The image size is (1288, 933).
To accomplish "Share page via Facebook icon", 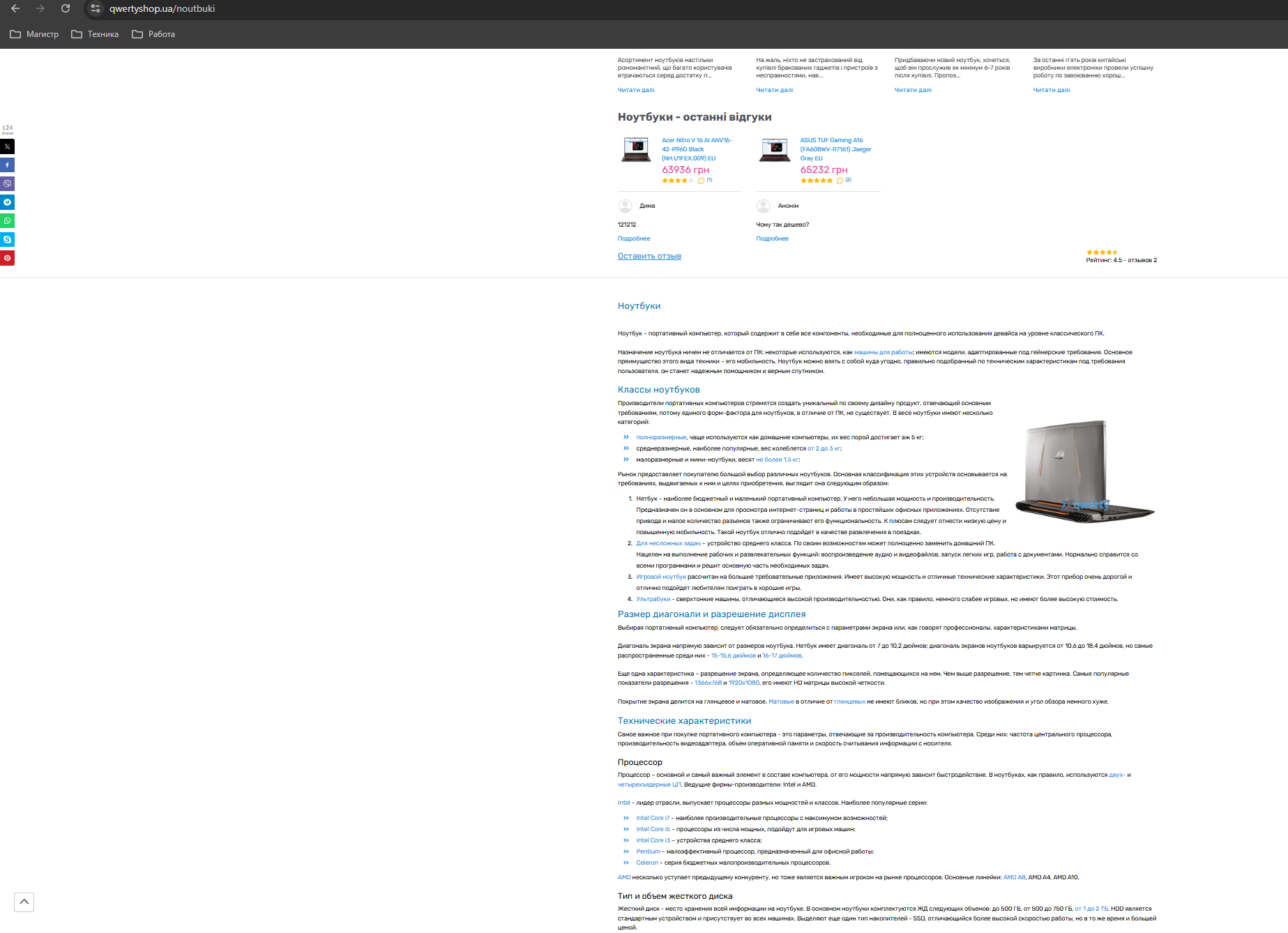I will click(x=7, y=165).
